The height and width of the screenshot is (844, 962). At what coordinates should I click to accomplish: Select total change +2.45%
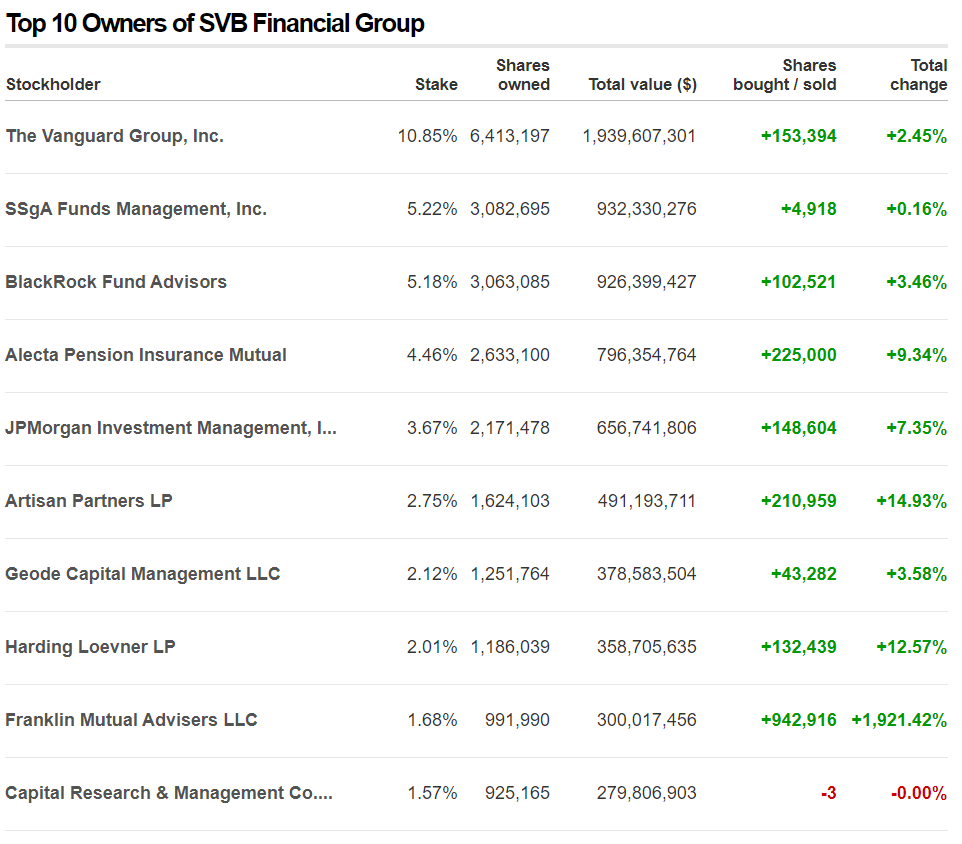[917, 136]
